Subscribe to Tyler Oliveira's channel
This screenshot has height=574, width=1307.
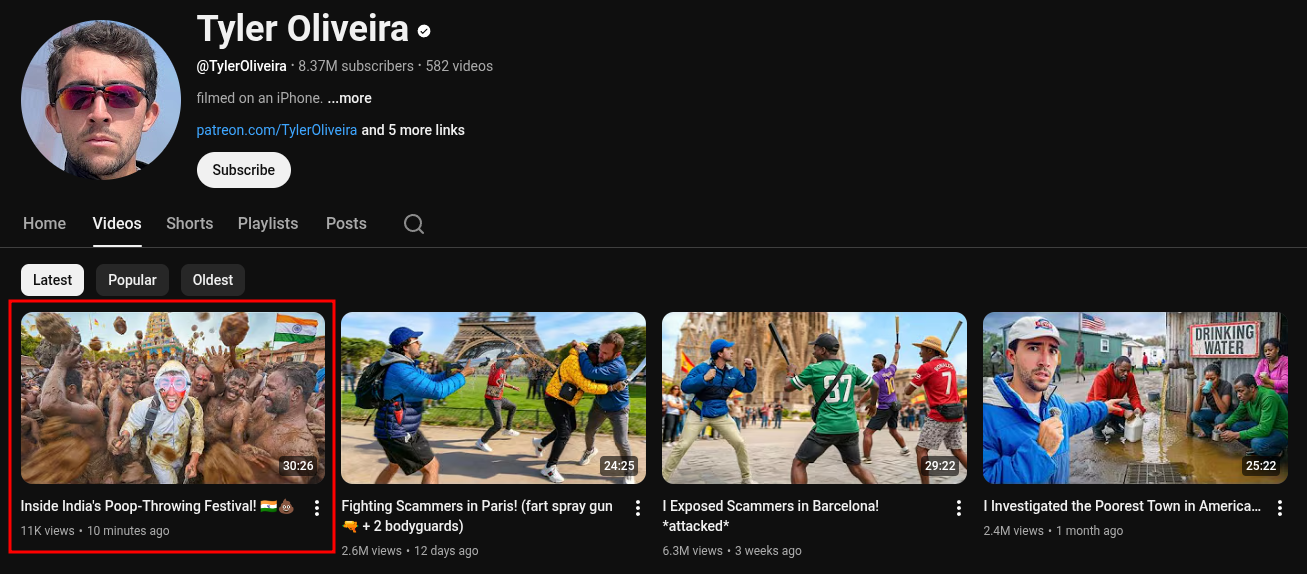point(244,170)
